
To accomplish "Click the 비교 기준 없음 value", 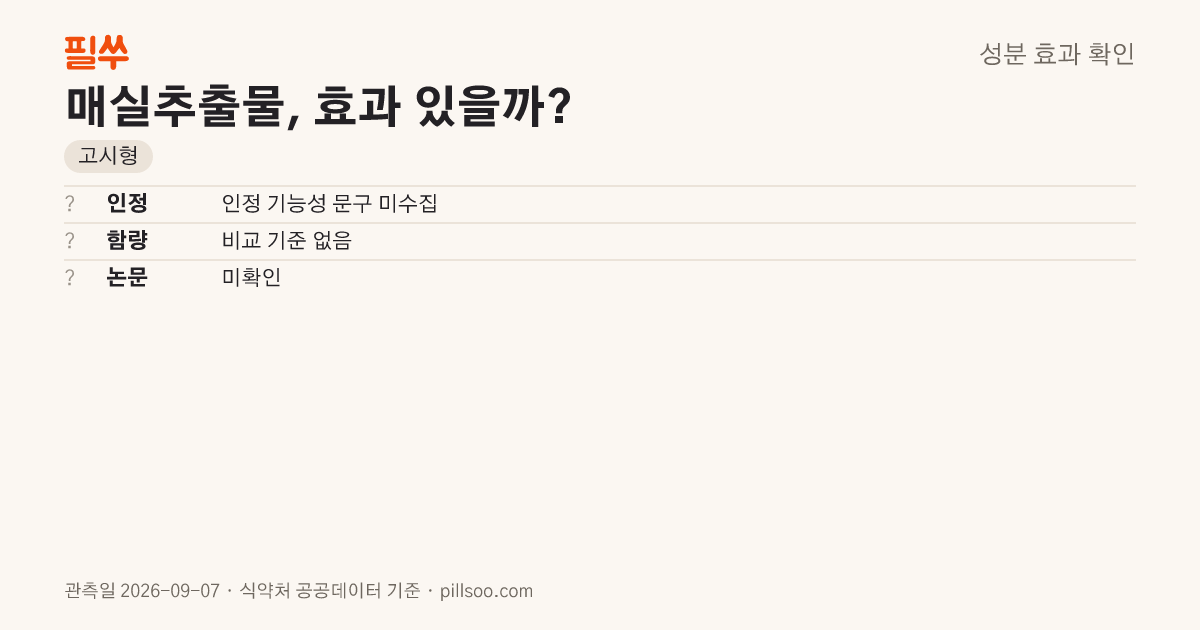I will pos(286,241).
